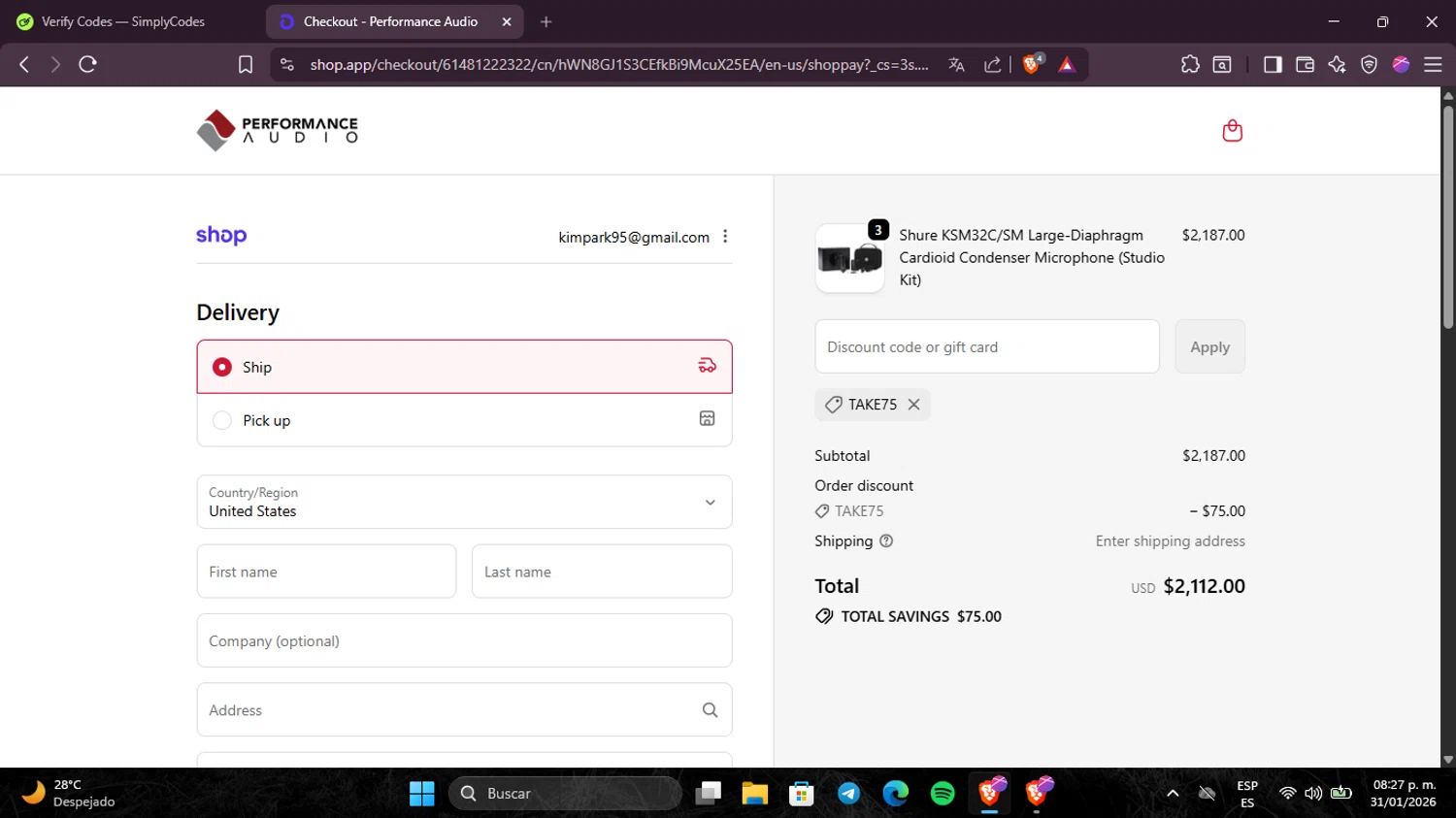This screenshot has height=818, width=1456.
Task: Open the extensions puzzle icon
Action: tap(1190, 64)
